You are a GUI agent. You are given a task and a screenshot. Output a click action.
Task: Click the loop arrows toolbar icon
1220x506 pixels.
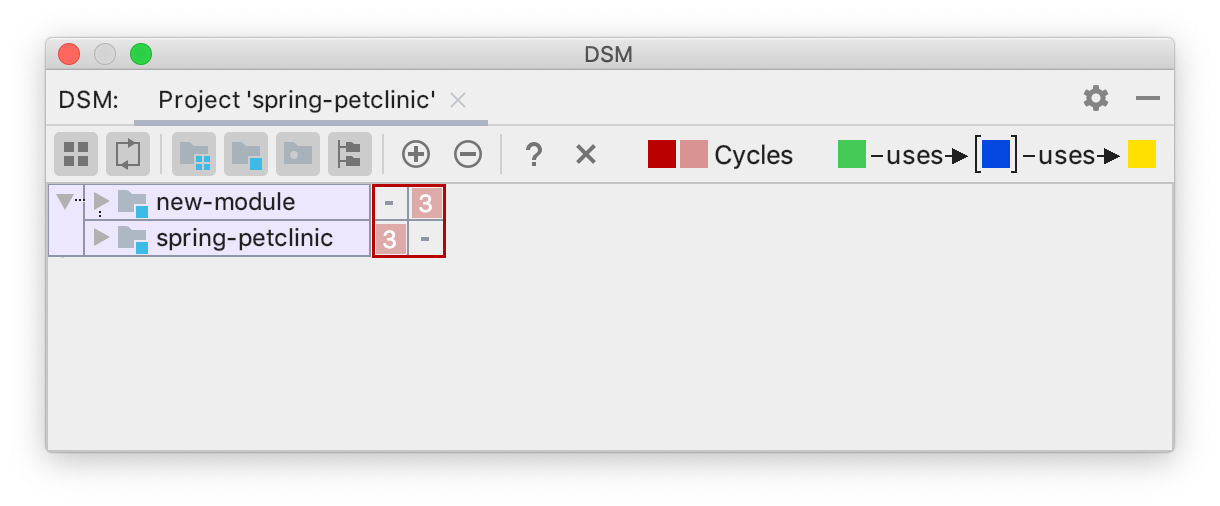coord(128,154)
